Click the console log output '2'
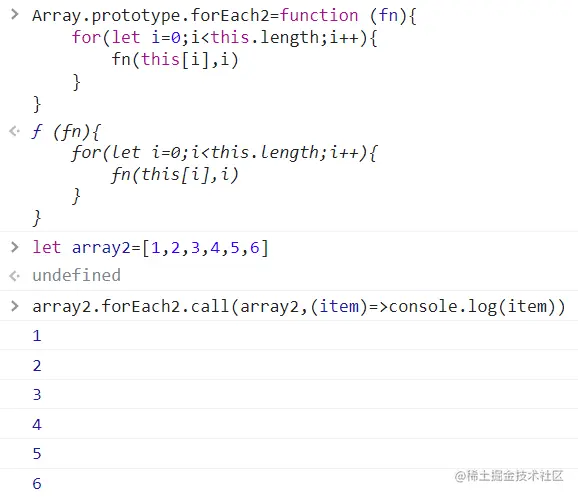 coord(37,366)
